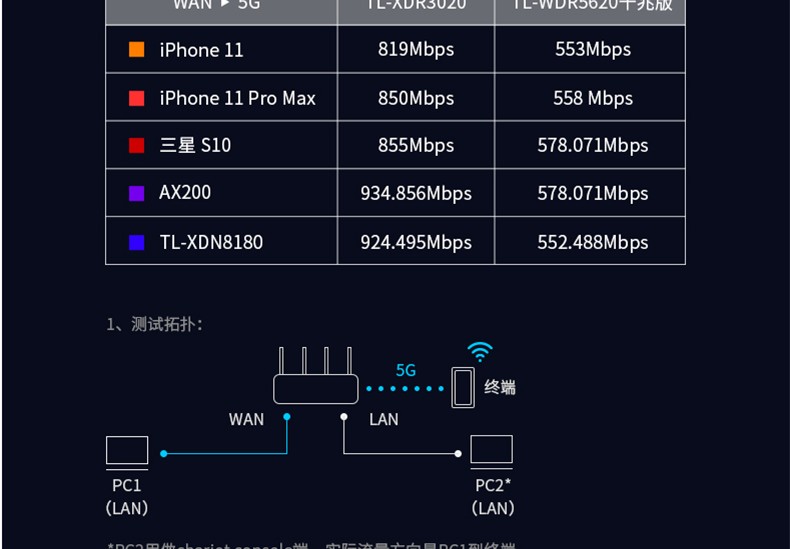
Task: Click the router icon with four antennas
Action: coord(316,375)
